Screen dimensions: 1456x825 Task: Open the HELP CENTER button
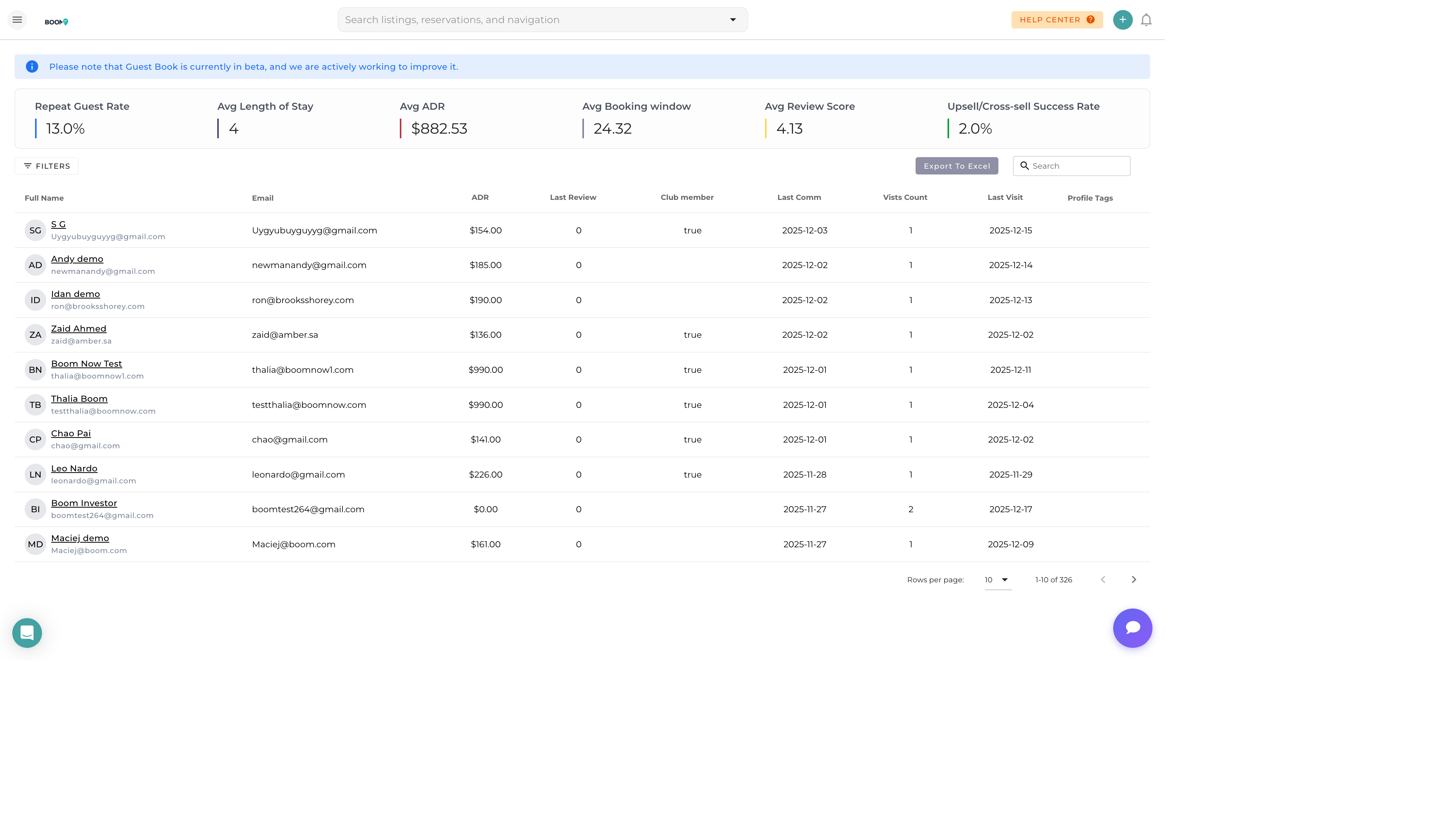[x=1056, y=20]
